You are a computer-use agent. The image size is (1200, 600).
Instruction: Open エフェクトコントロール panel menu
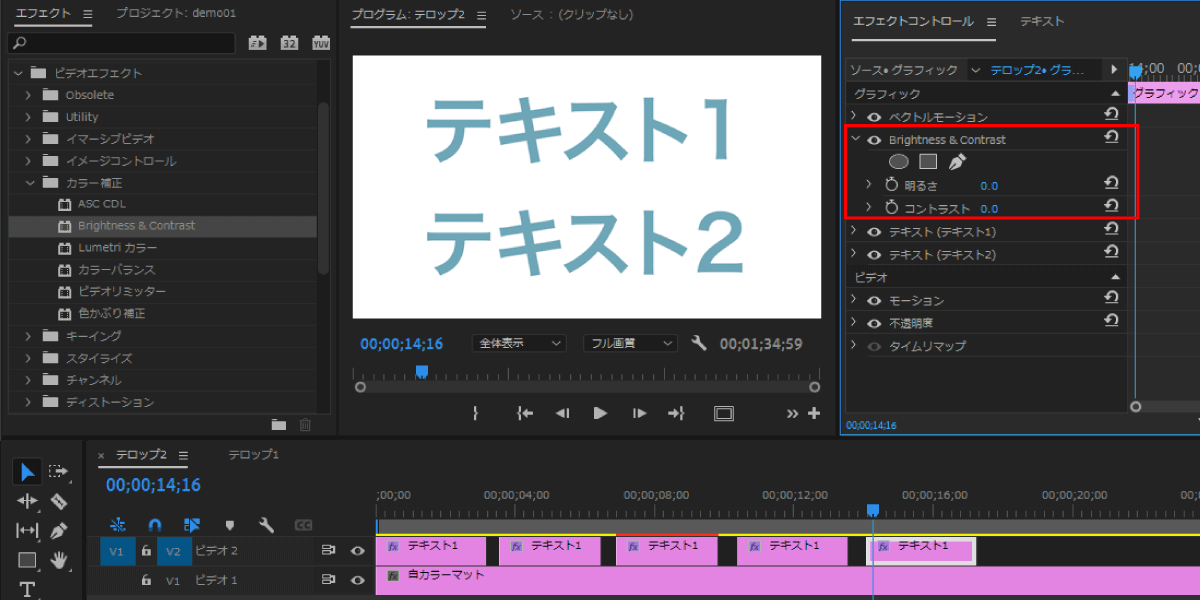[x=991, y=21]
